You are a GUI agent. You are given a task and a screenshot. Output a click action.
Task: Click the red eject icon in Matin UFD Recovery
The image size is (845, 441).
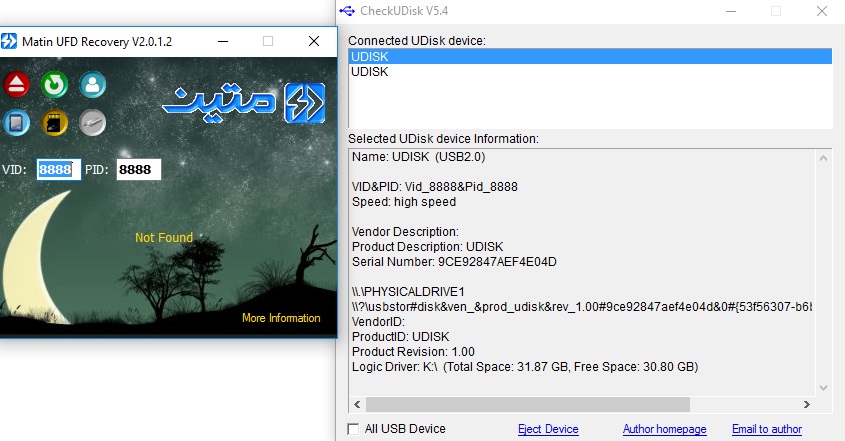[17, 85]
